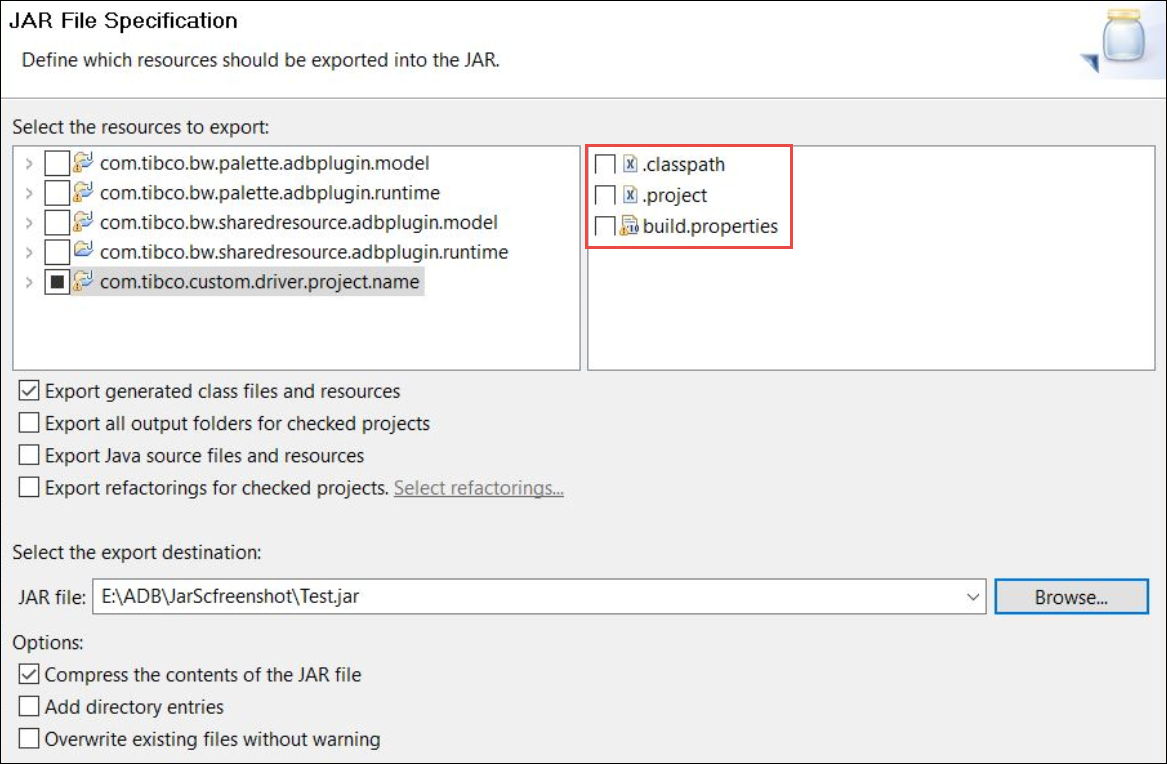Click the adbplugin.model palette project icon
1167x764 pixels.
pos(84,163)
